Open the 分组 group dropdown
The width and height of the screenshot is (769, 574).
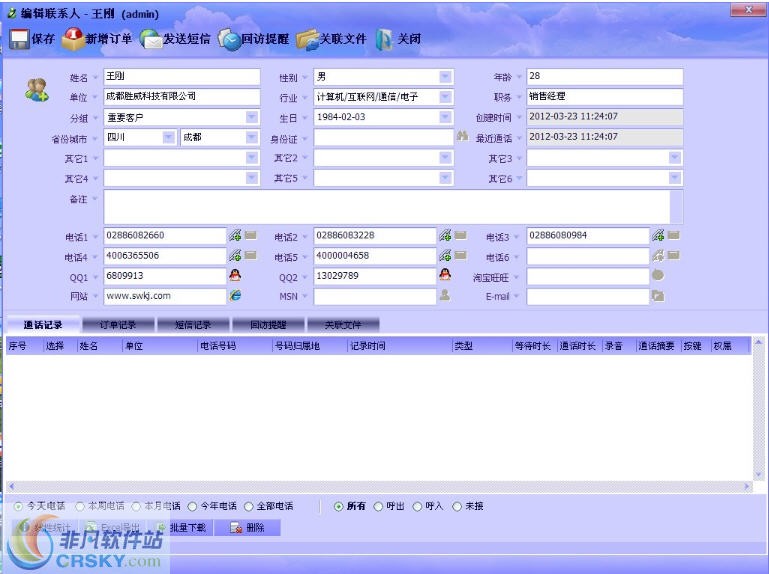coord(252,117)
